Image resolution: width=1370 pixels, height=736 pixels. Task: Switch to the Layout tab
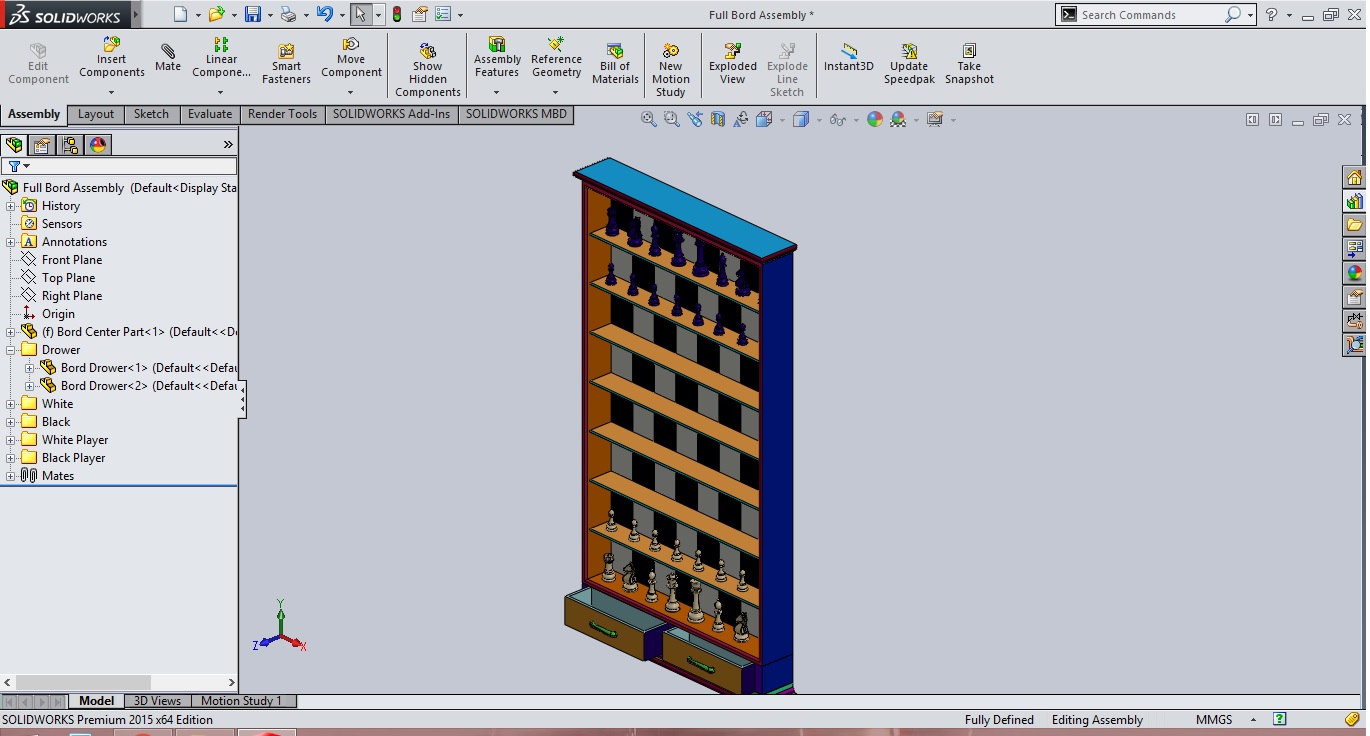click(x=96, y=114)
